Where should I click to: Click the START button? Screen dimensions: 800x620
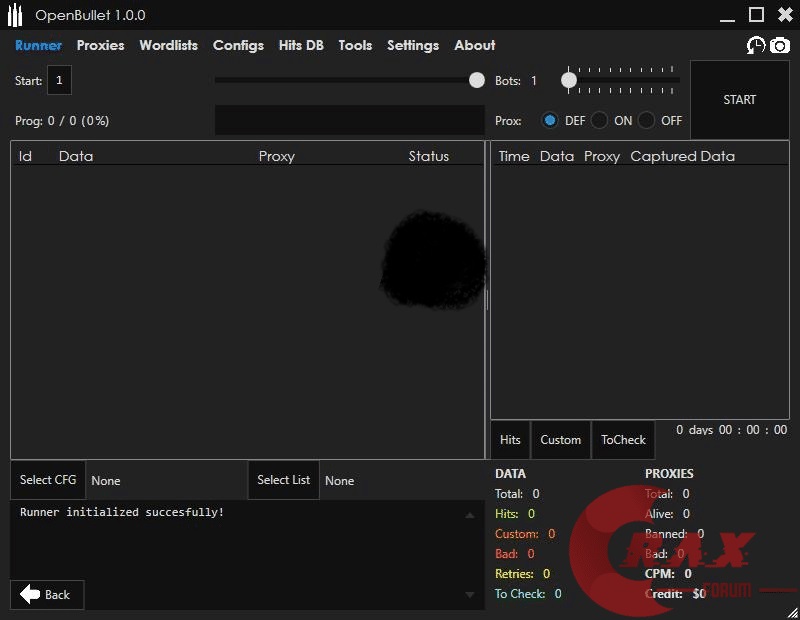[739, 100]
